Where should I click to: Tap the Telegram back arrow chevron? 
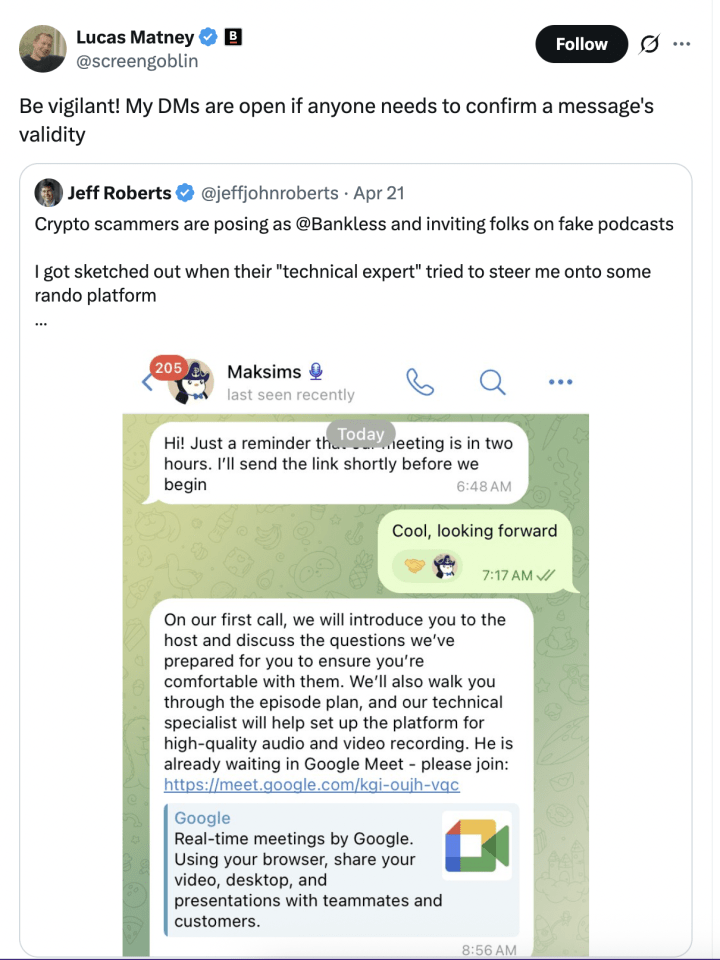click(146, 382)
